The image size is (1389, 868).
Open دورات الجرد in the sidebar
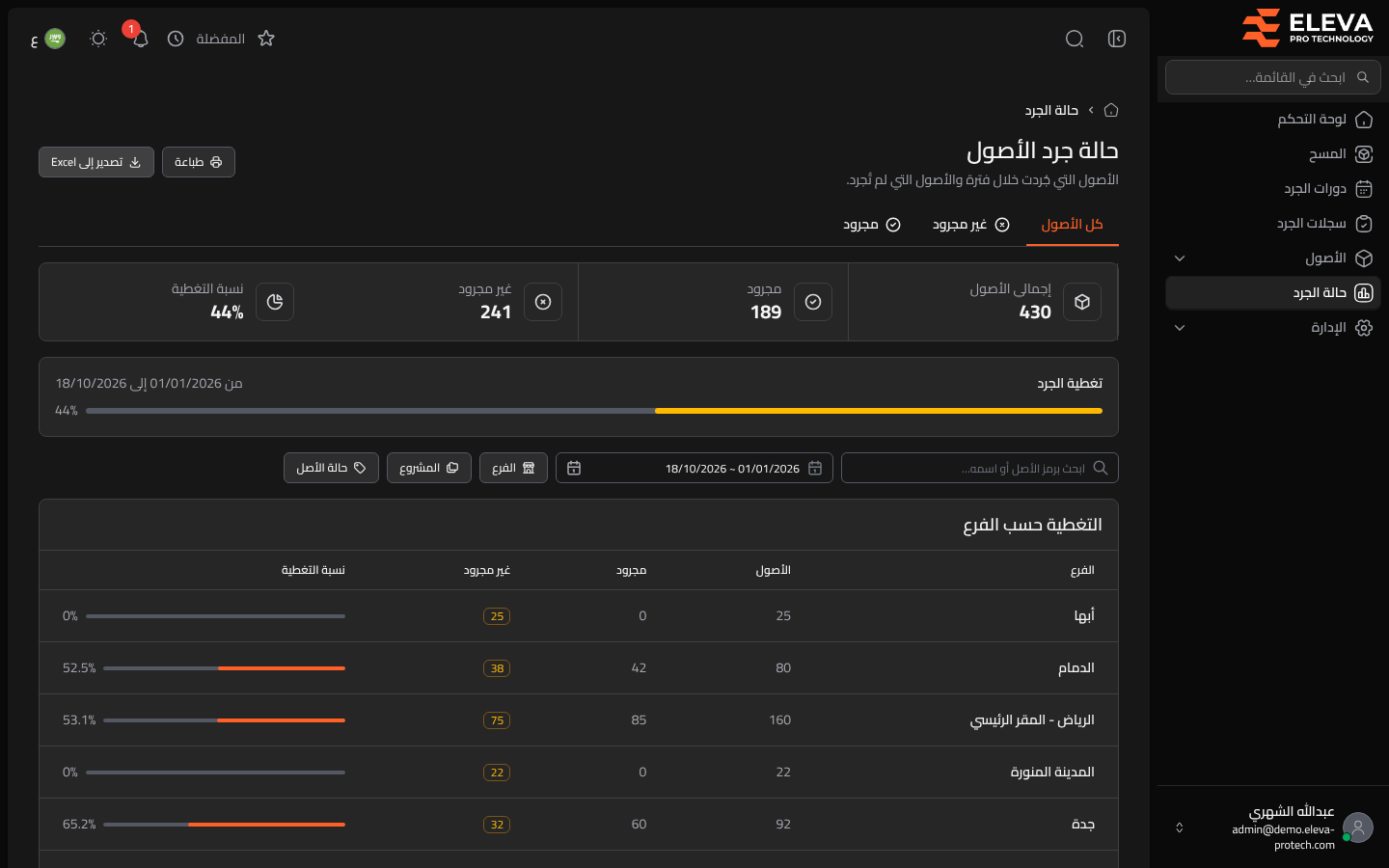click(x=1273, y=189)
